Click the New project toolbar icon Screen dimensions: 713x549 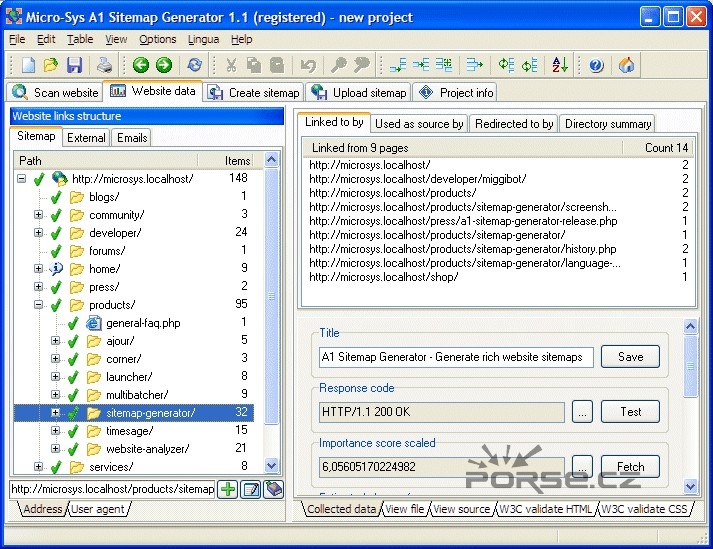coord(28,65)
